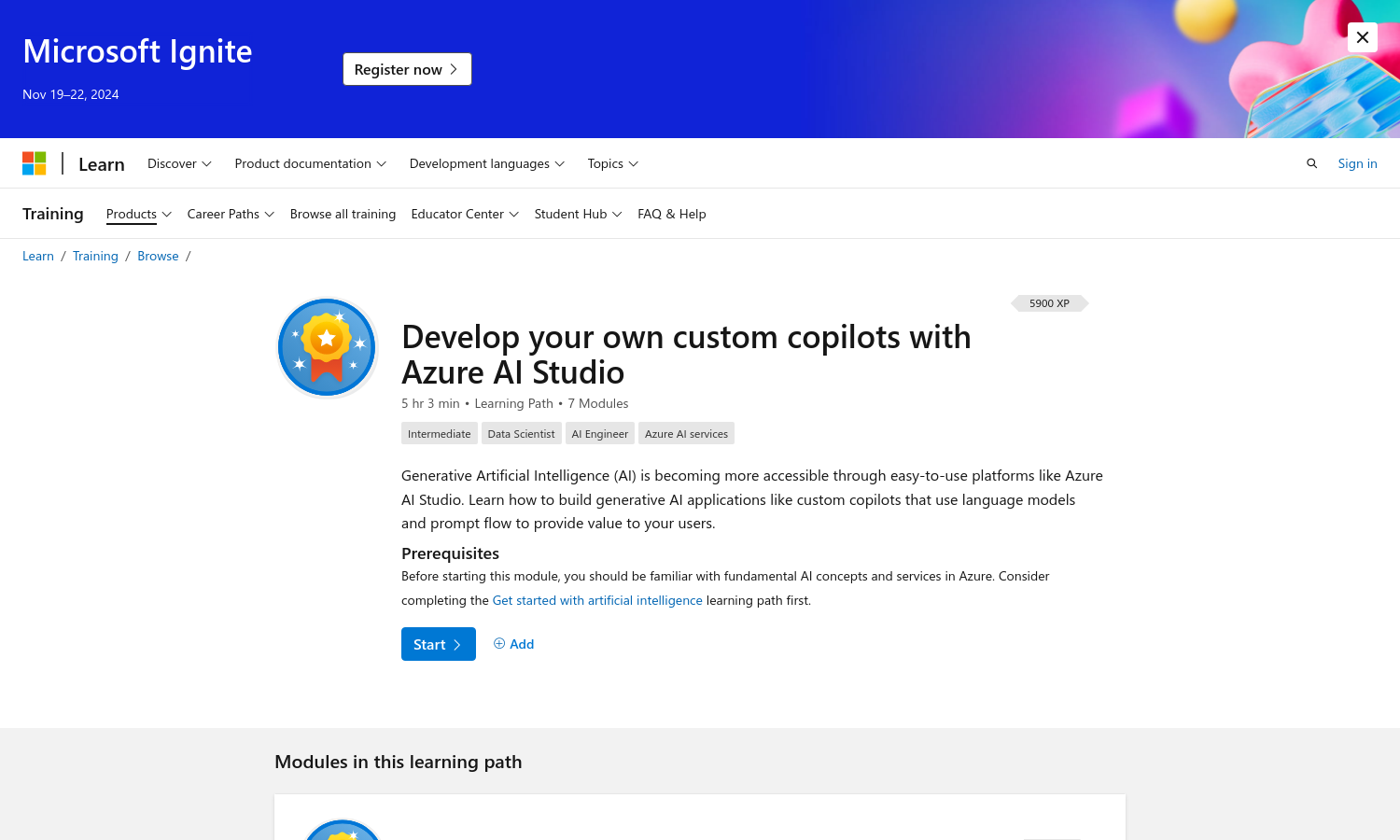Click the learning path trophy badge
Viewport: 1400px width, 840px height.
pos(327,347)
